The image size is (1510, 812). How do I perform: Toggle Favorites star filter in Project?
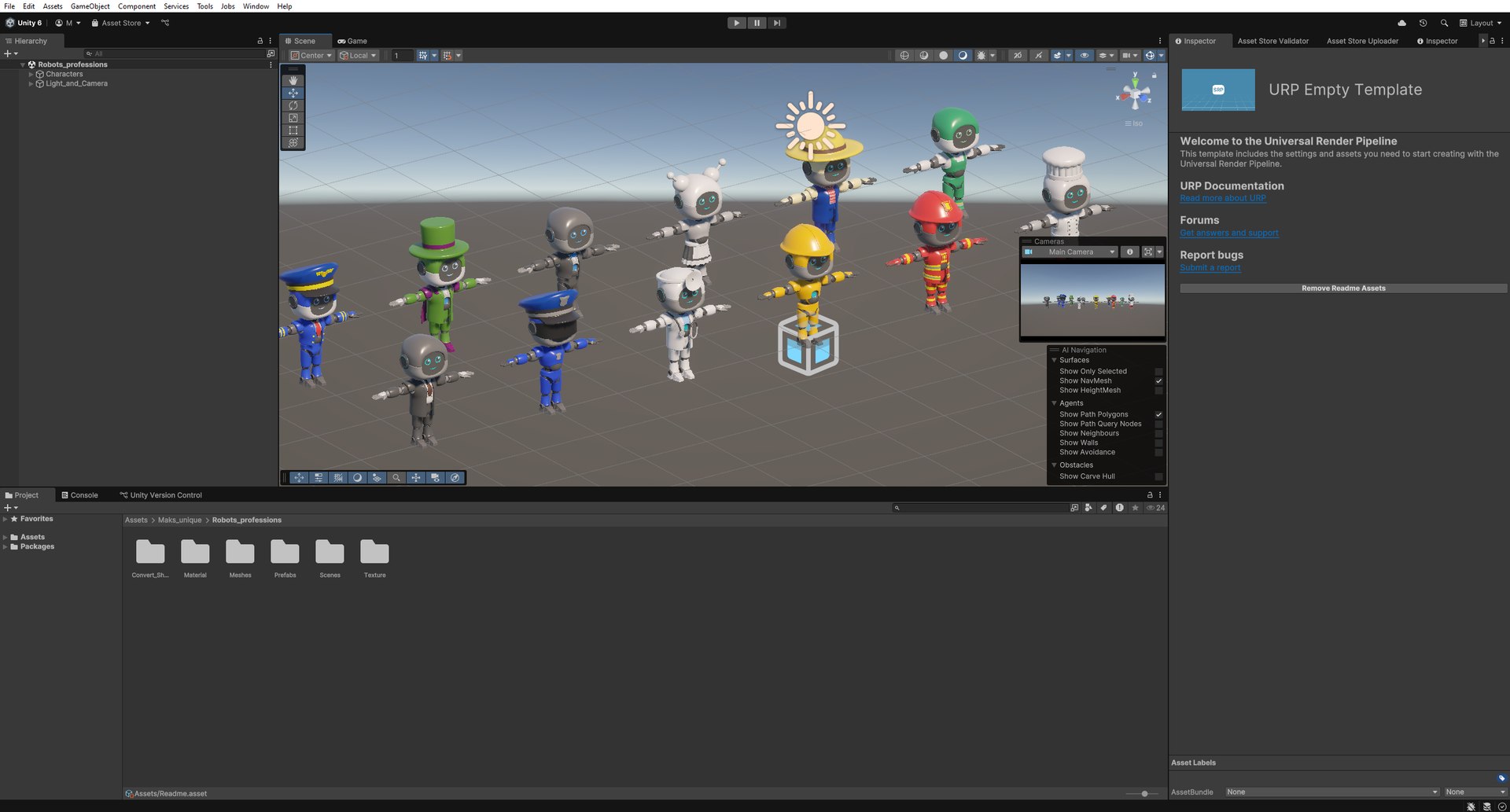1135,508
